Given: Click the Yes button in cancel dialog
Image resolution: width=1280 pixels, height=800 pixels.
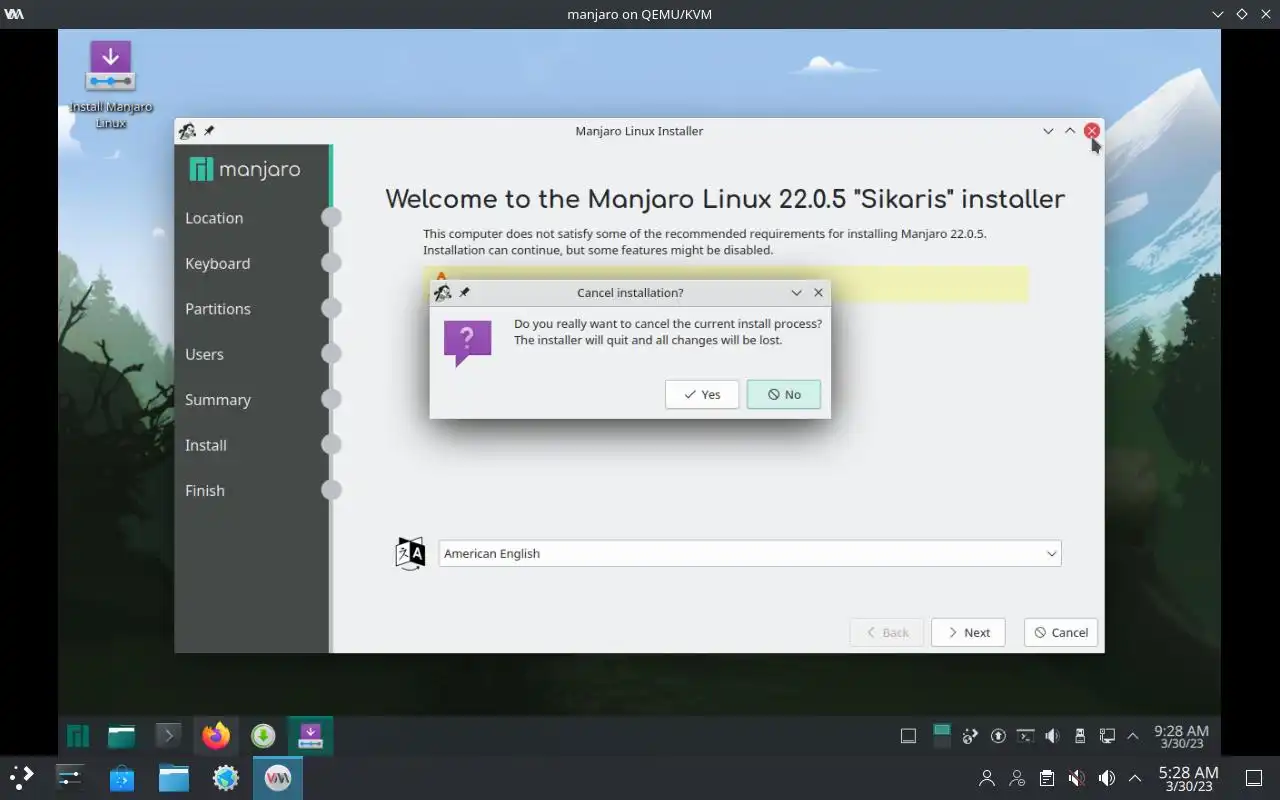Looking at the screenshot, I should point(702,394).
